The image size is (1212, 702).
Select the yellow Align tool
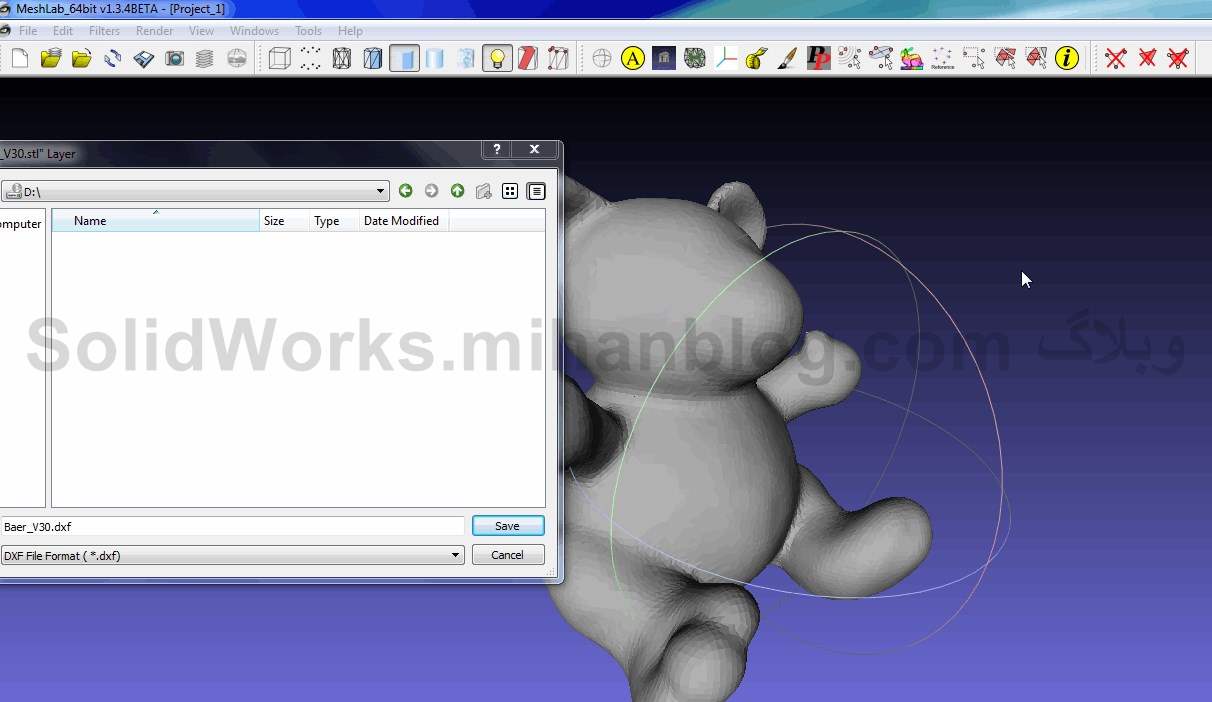633,59
